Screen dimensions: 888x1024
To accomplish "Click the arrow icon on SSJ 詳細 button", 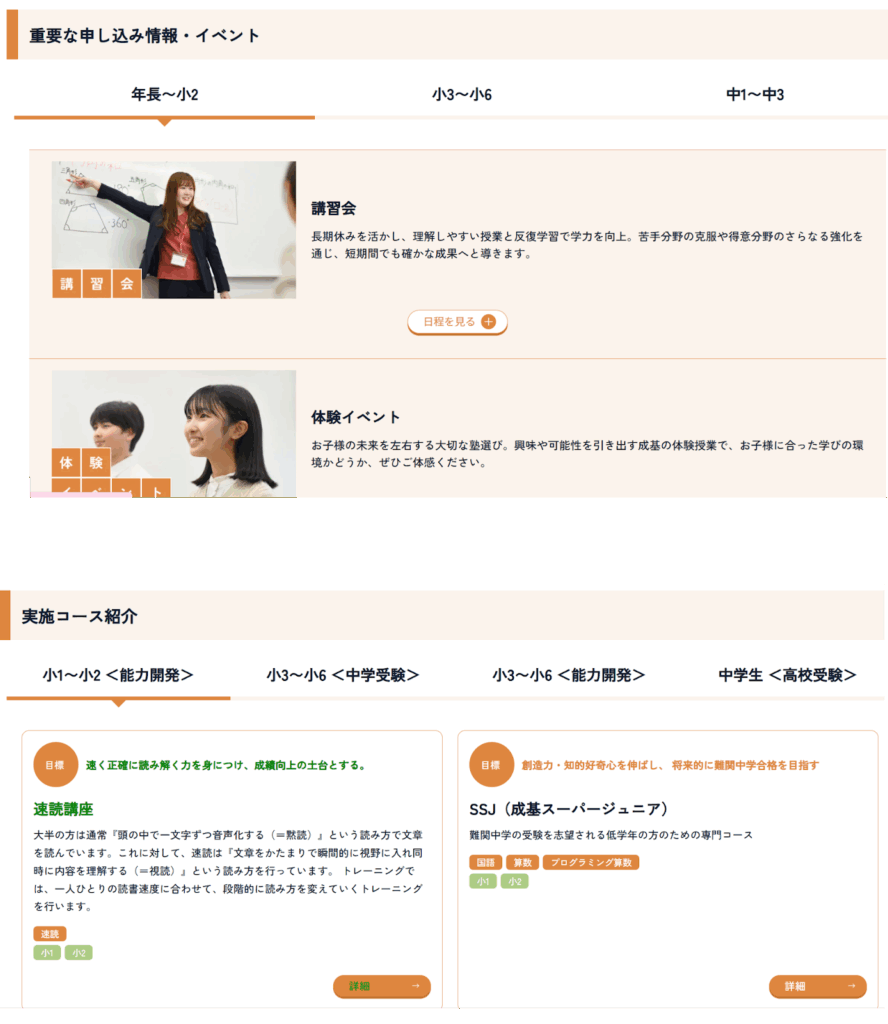I will 851,987.
